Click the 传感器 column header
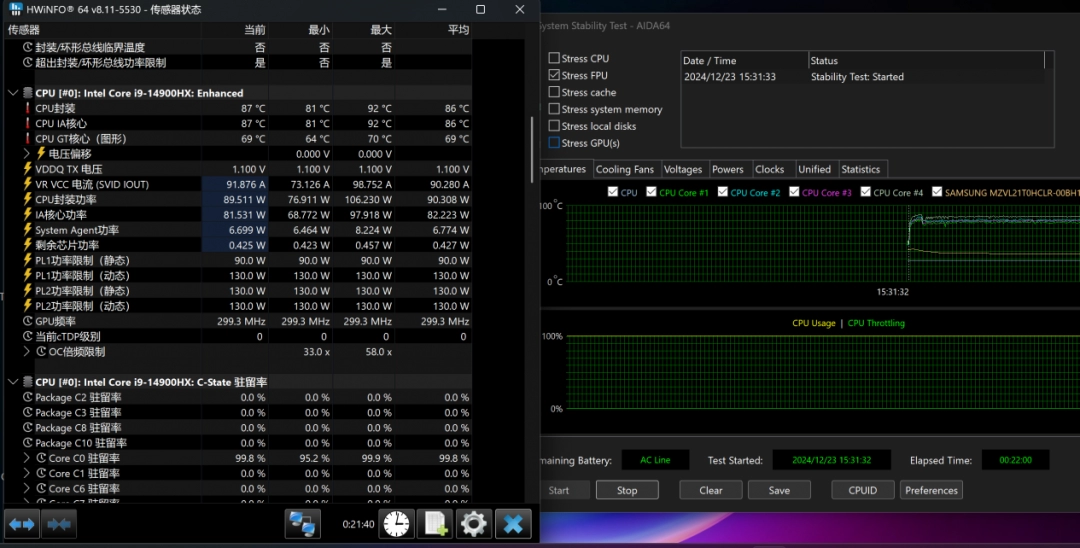This screenshot has width=1080, height=548. (x=103, y=30)
